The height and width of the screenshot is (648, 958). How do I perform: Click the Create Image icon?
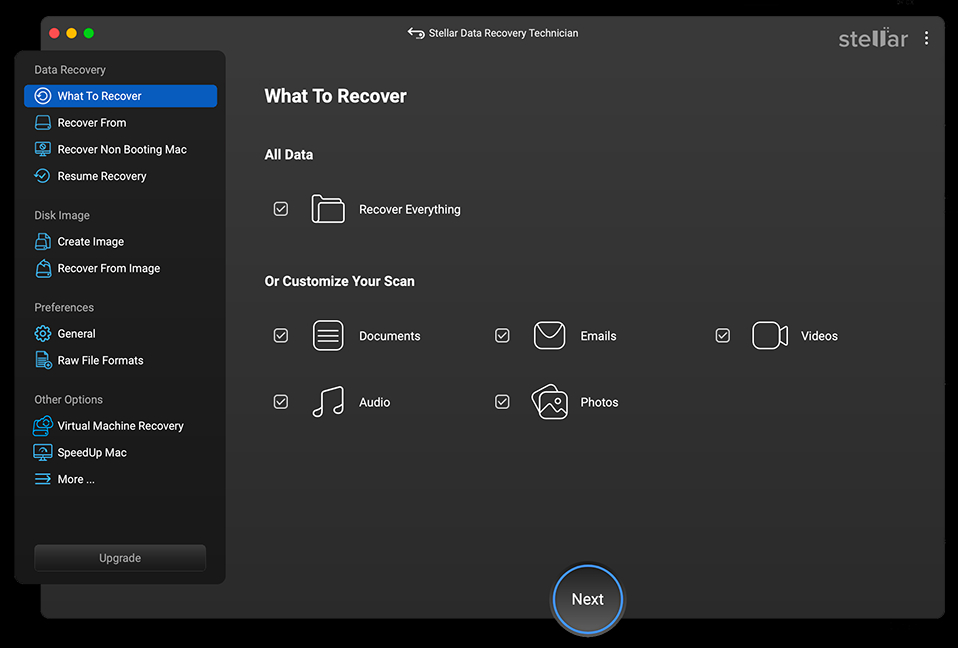(43, 242)
